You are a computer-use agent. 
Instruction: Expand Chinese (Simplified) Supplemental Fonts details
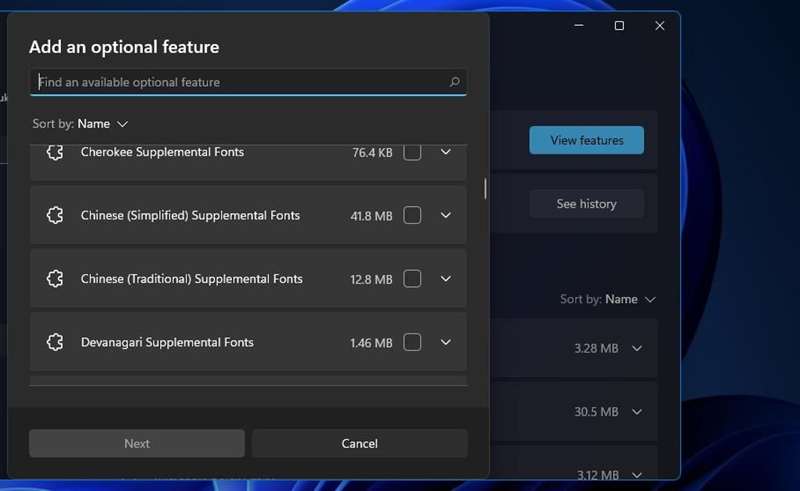(446, 215)
